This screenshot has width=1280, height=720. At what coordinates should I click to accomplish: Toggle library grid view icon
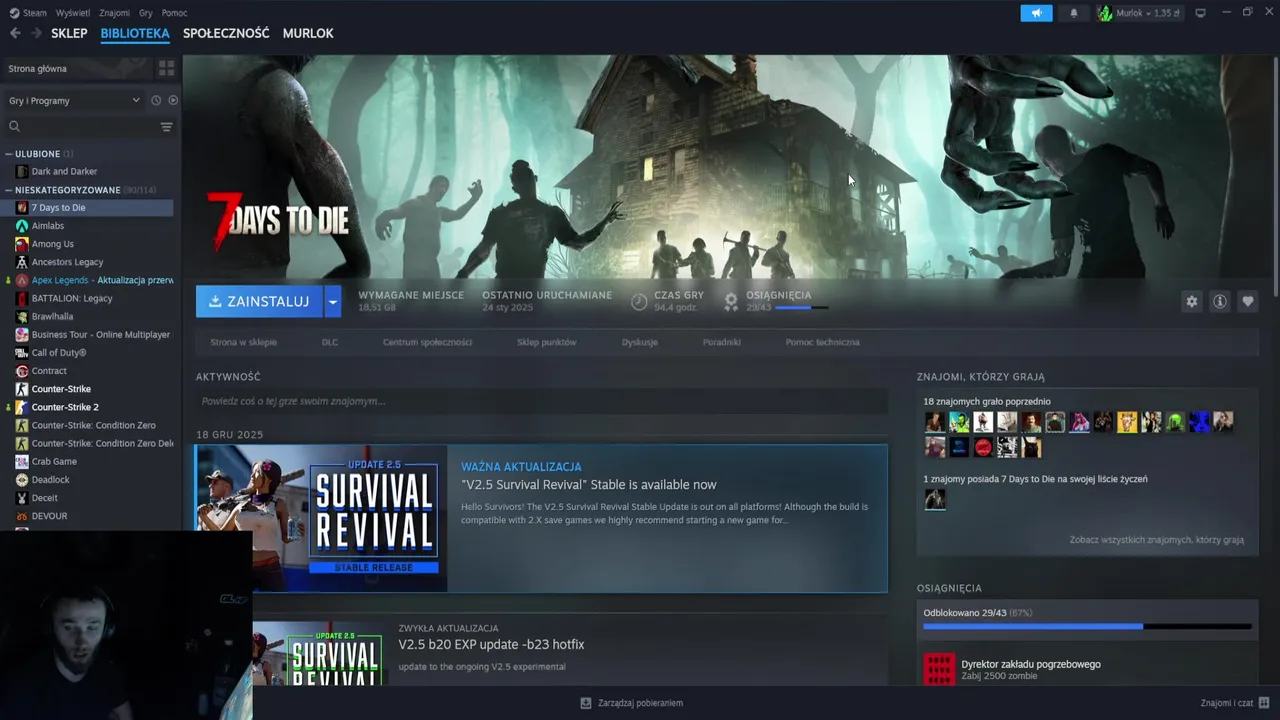point(166,68)
